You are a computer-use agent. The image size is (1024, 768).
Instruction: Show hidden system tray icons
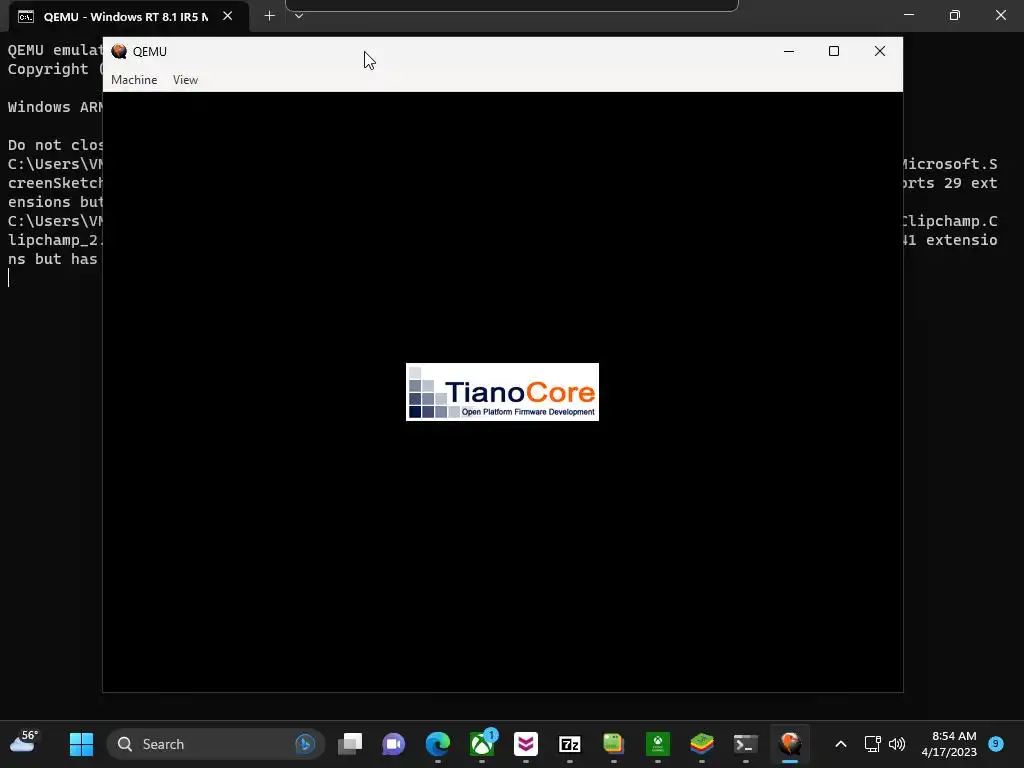tap(841, 744)
